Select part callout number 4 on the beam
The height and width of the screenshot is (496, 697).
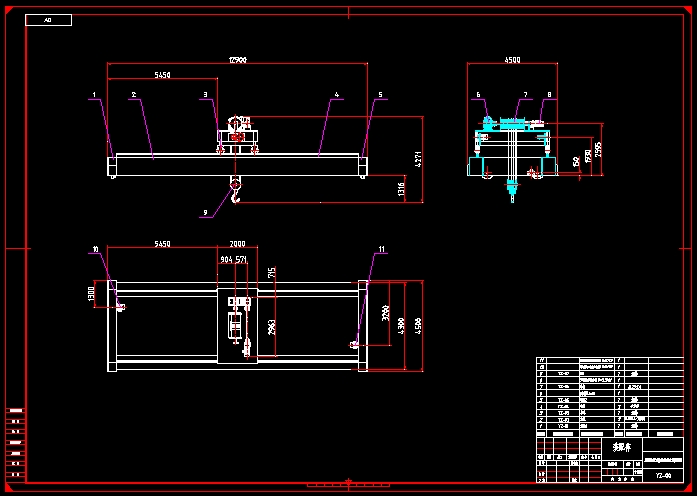(337, 96)
